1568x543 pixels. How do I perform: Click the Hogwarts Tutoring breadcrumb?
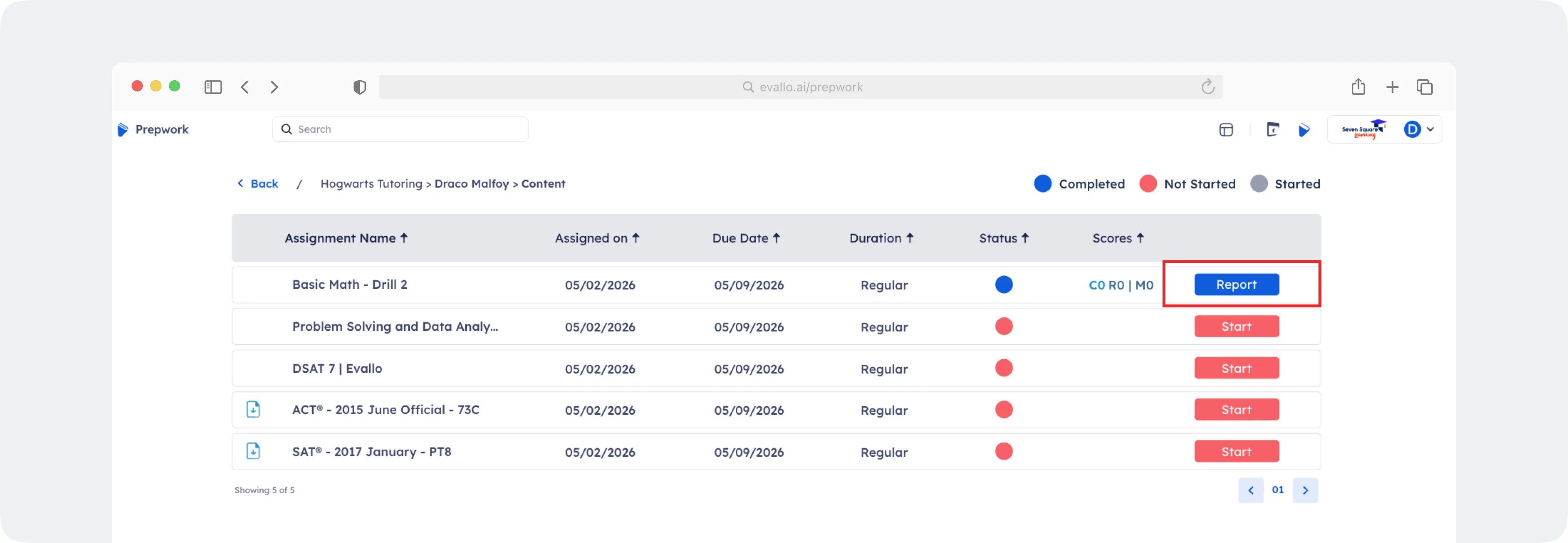click(371, 184)
